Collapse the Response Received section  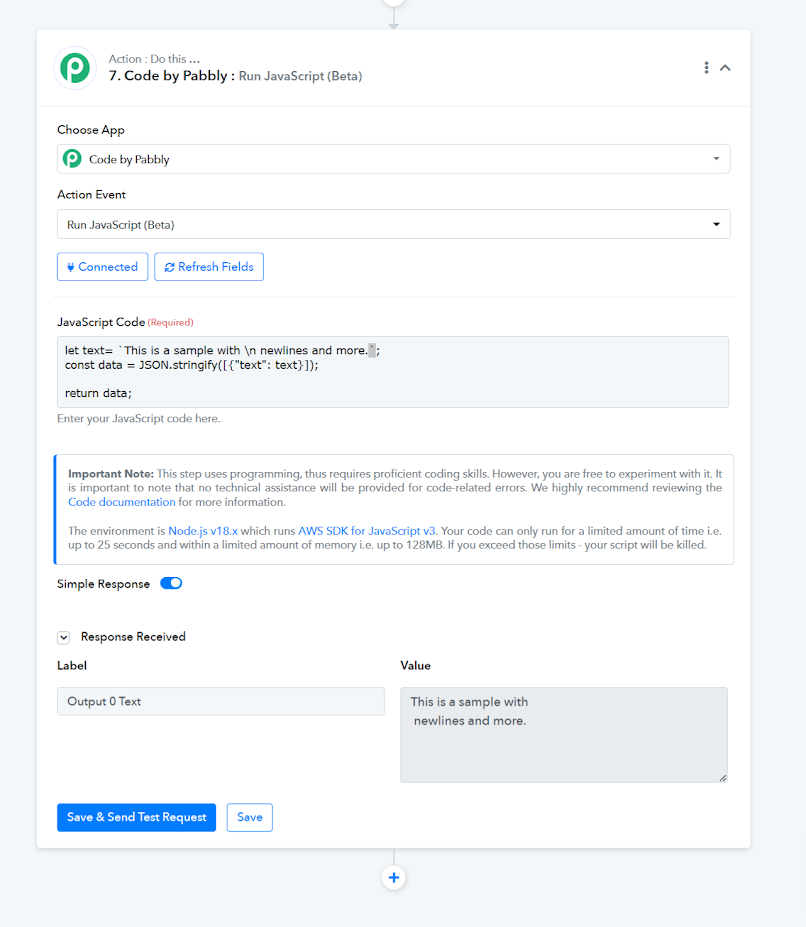pos(64,637)
